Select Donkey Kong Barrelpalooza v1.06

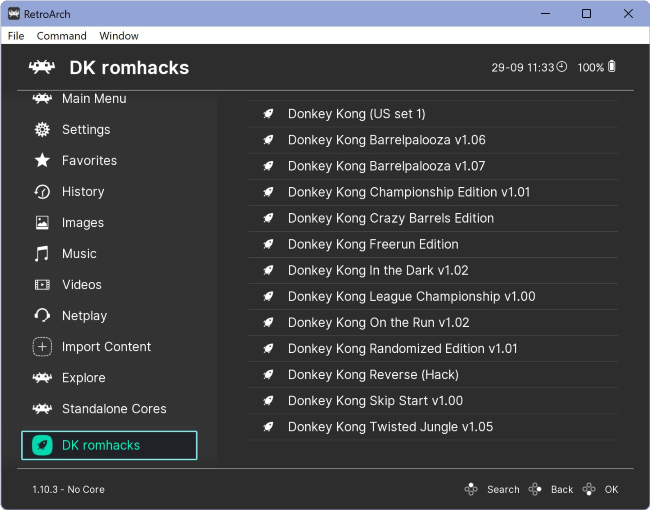click(x=433, y=140)
